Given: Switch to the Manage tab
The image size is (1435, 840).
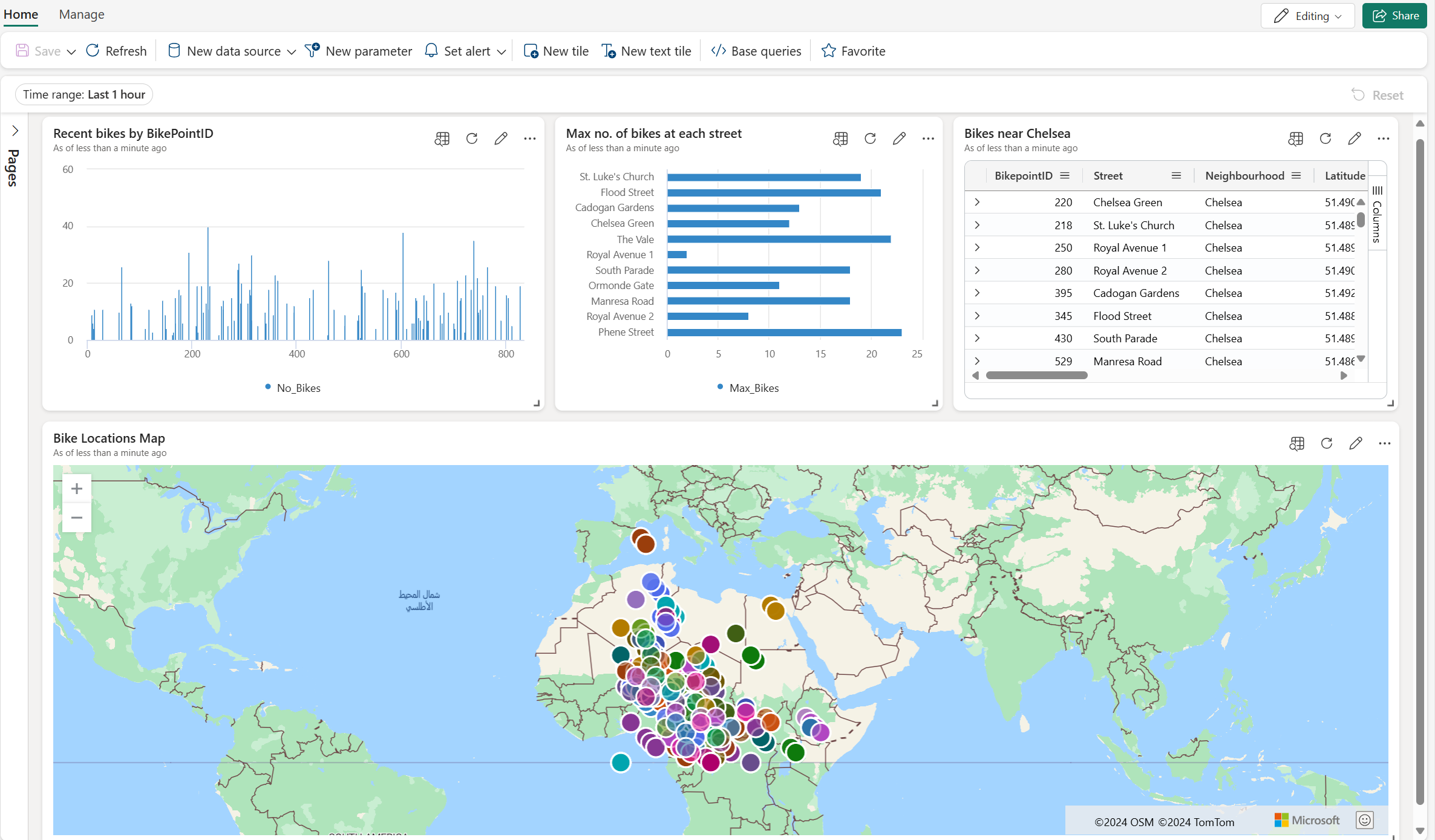Looking at the screenshot, I should coord(82,14).
